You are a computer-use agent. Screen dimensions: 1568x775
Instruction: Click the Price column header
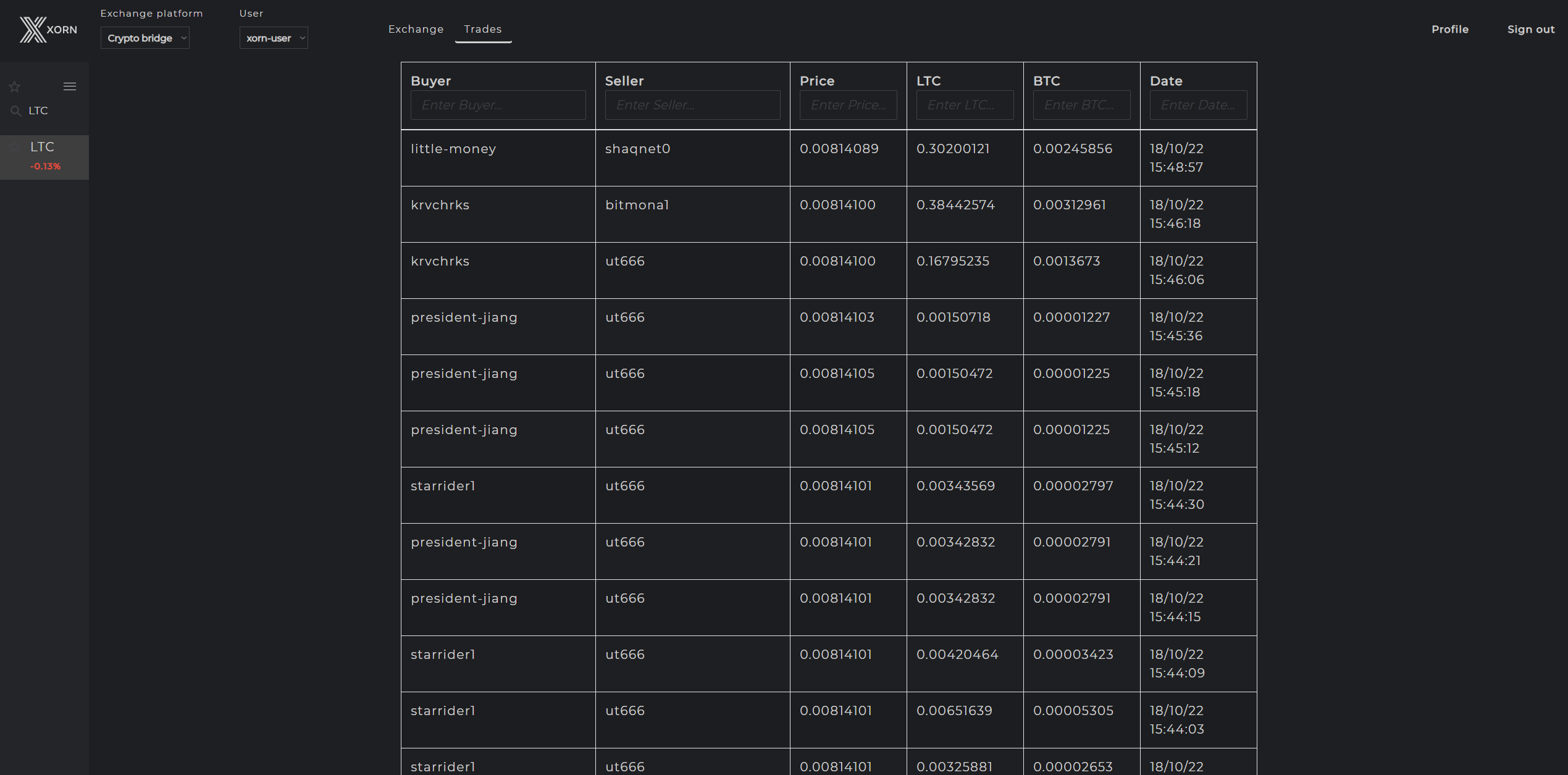tap(817, 81)
